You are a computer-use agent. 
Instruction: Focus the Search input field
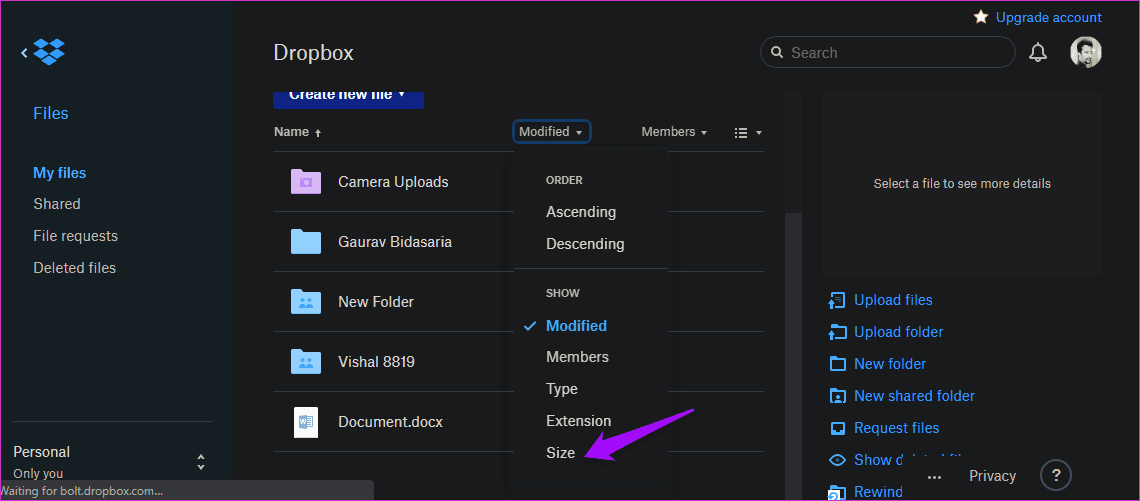coord(888,52)
